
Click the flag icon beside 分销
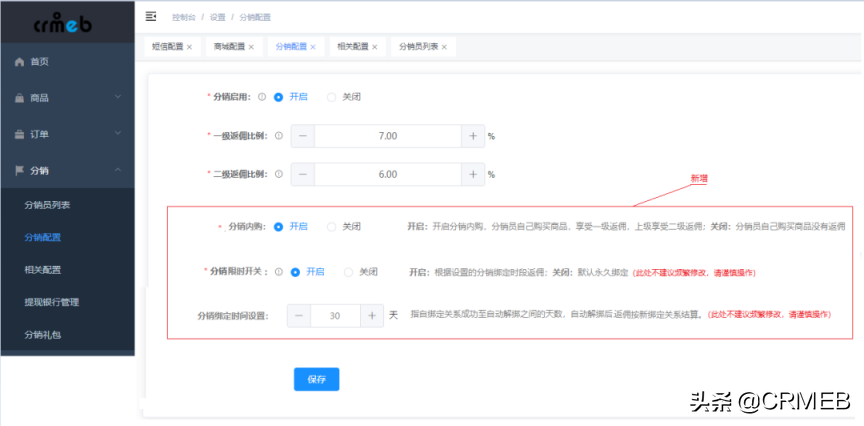click(x=20, y=171)
